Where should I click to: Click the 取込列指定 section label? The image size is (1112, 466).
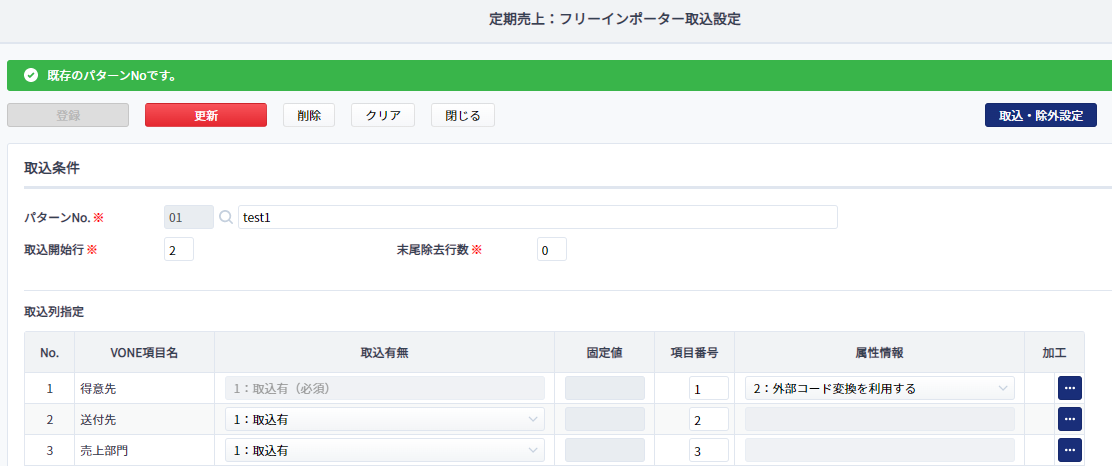click(55, 311)
